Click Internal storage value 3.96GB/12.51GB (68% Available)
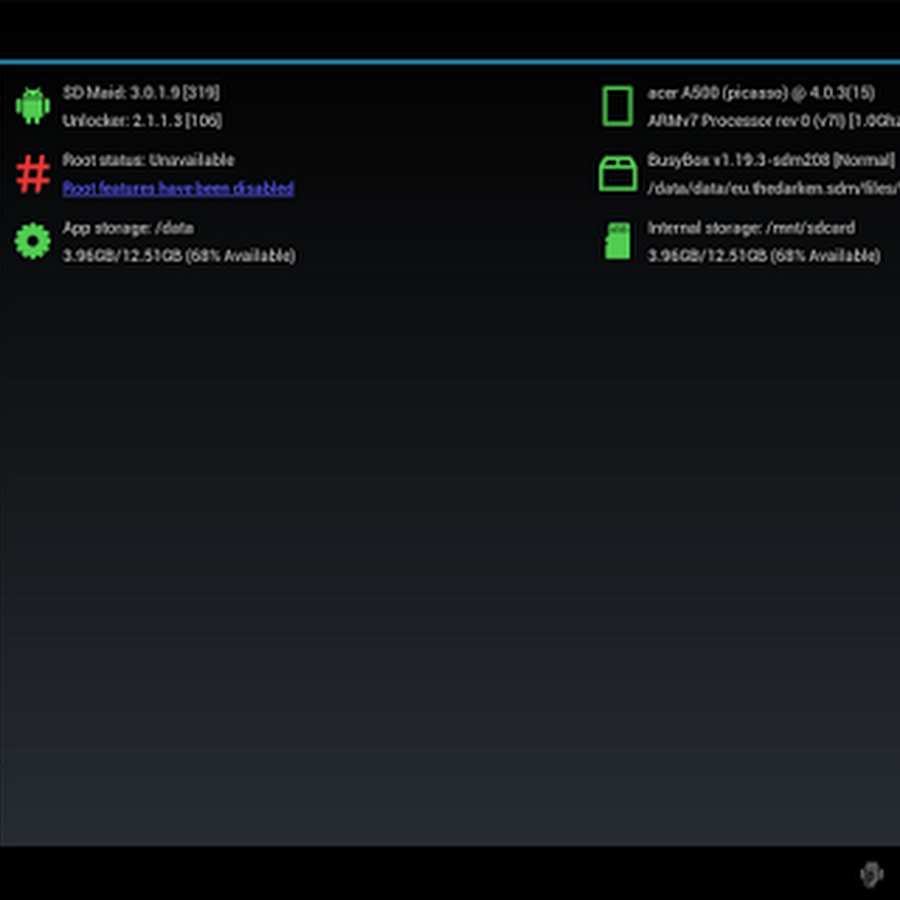Image resolution: width=900 pixels, height=900 pixels. point(763,256)
